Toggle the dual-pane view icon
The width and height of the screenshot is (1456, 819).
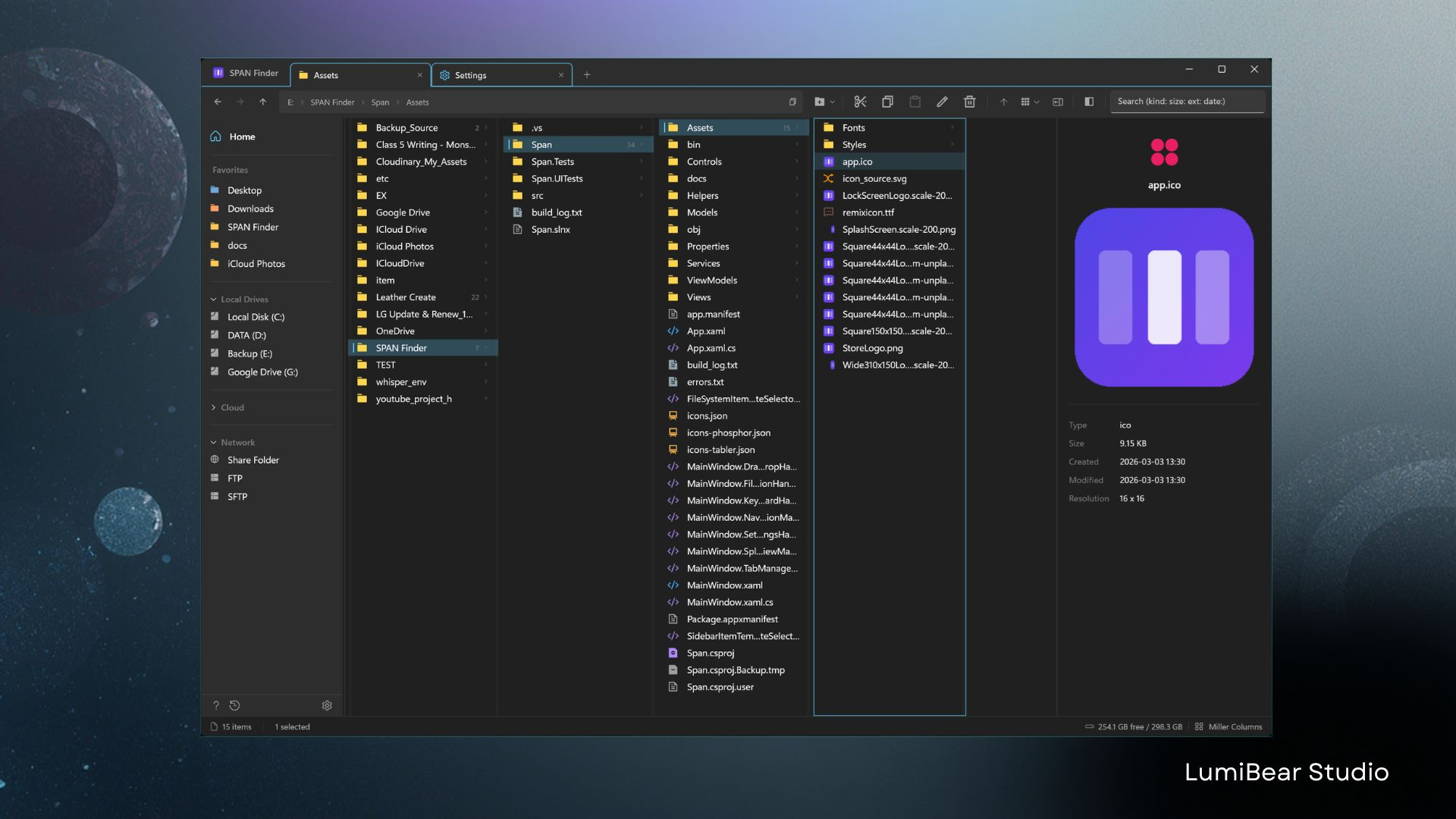pyautogui.click(x=1057, y=101)
